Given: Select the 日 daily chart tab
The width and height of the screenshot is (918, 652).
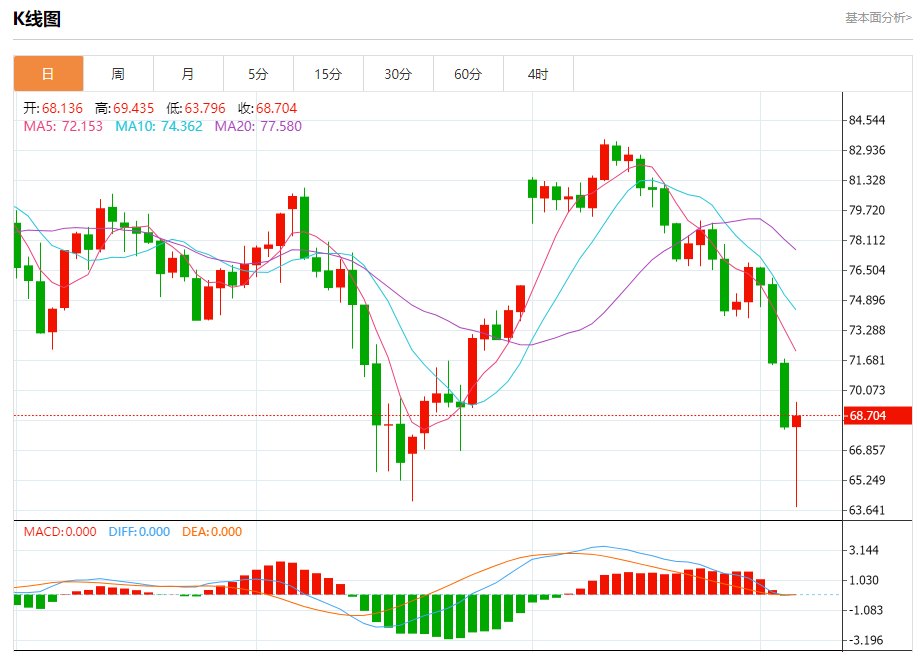Looking at the screenshot, I should (x=49, y=74).
